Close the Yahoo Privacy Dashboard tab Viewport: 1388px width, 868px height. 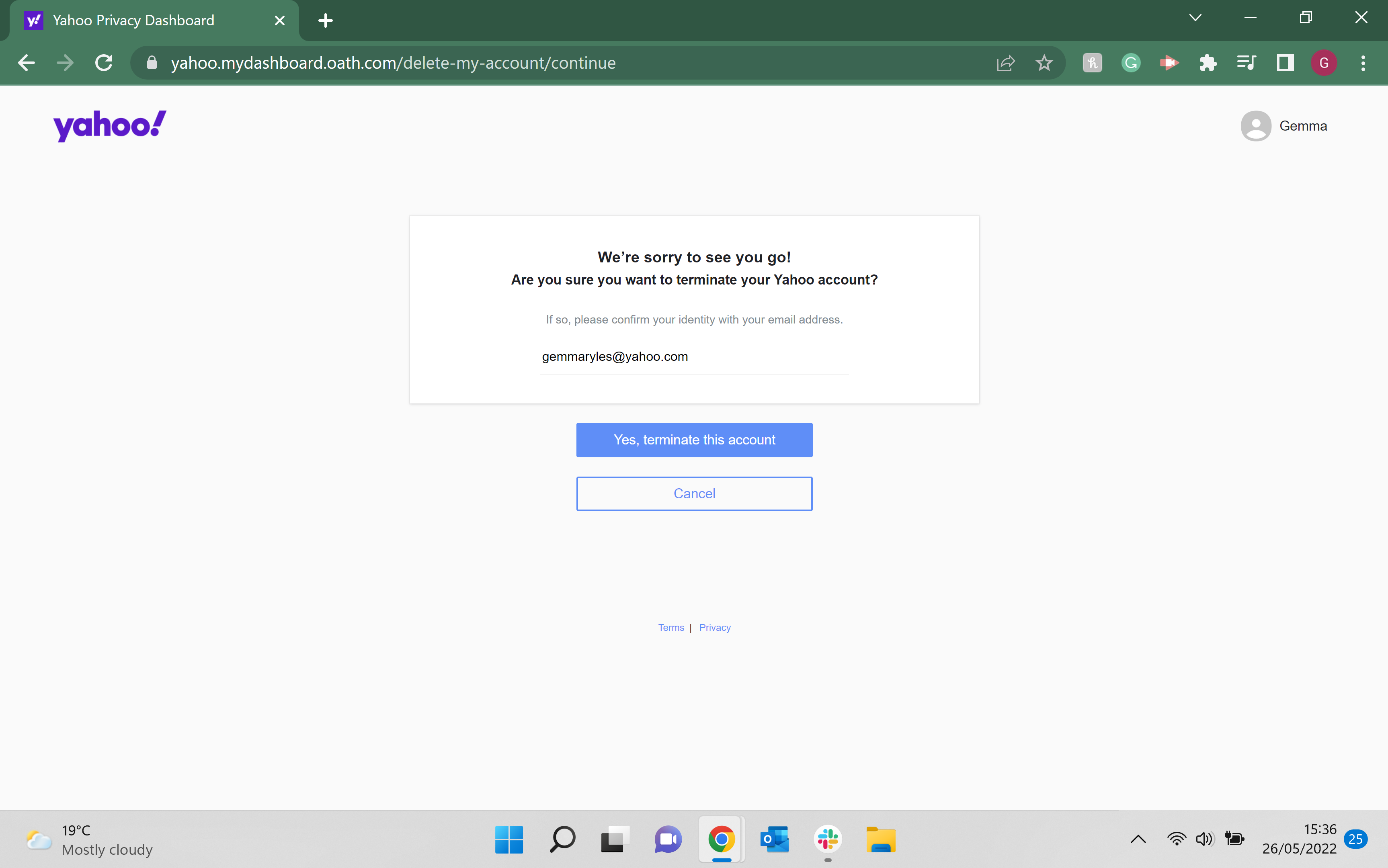(280, 20)
